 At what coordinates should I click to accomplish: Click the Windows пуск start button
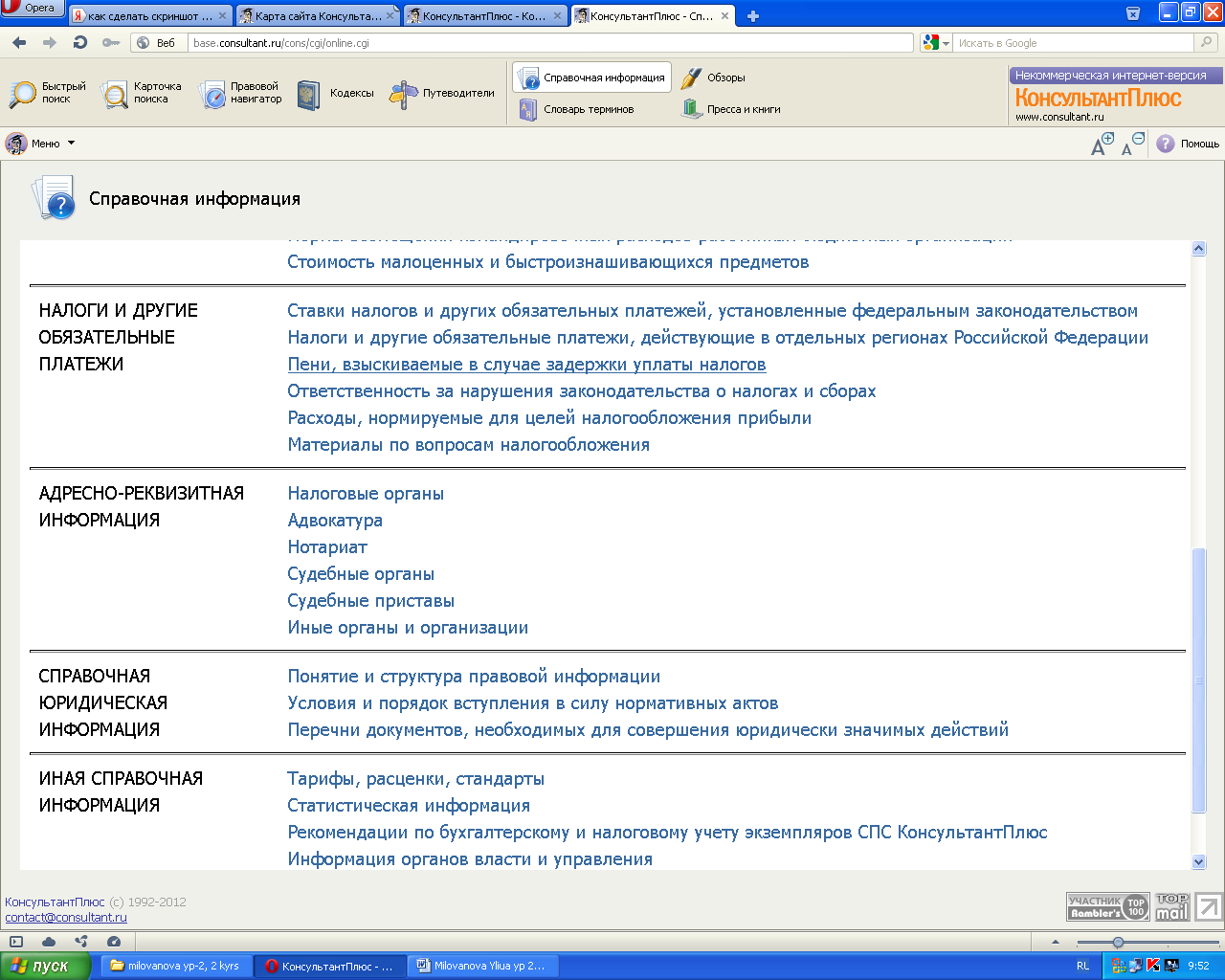(x=45, y=966)
